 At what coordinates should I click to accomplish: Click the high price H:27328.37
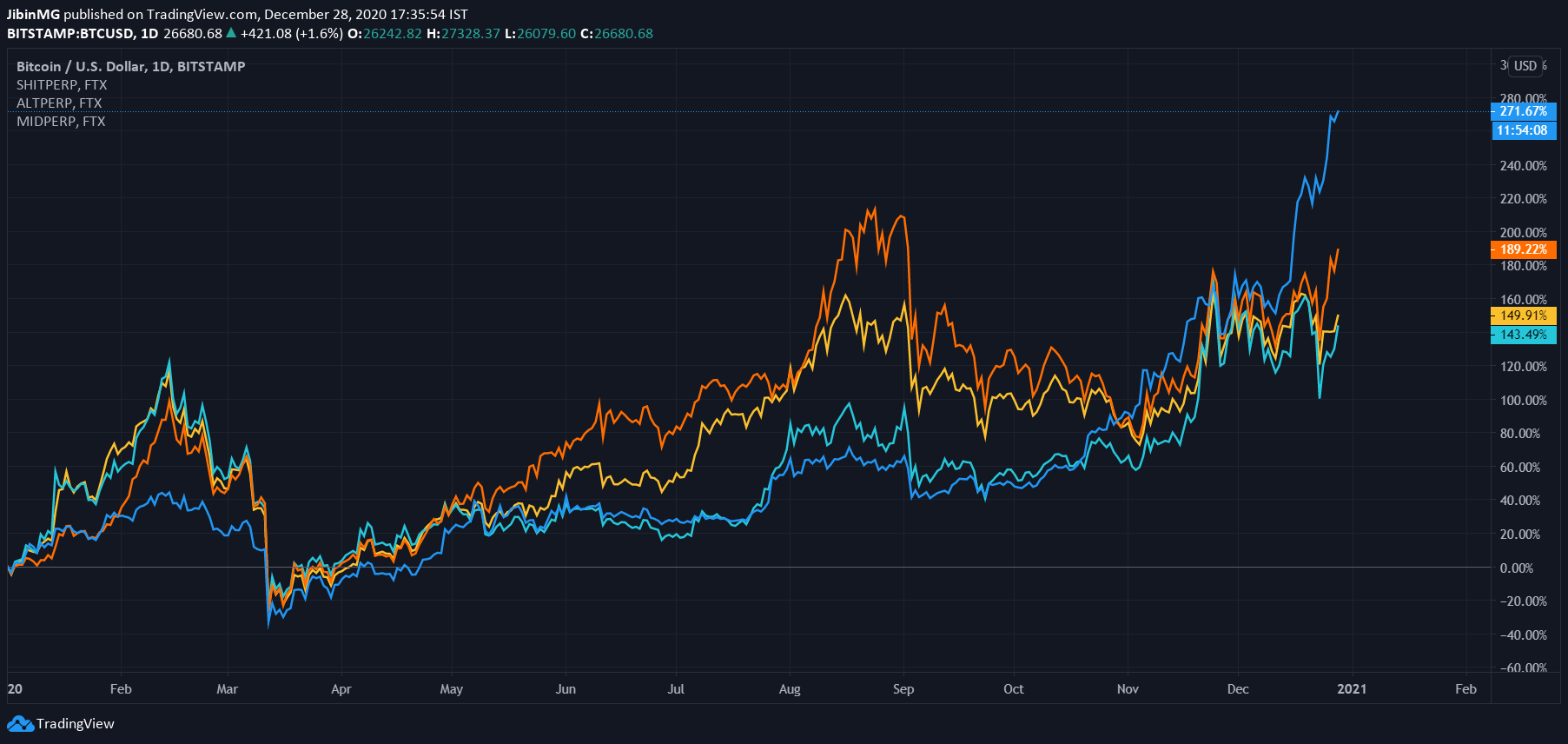(x=463, y=33)
